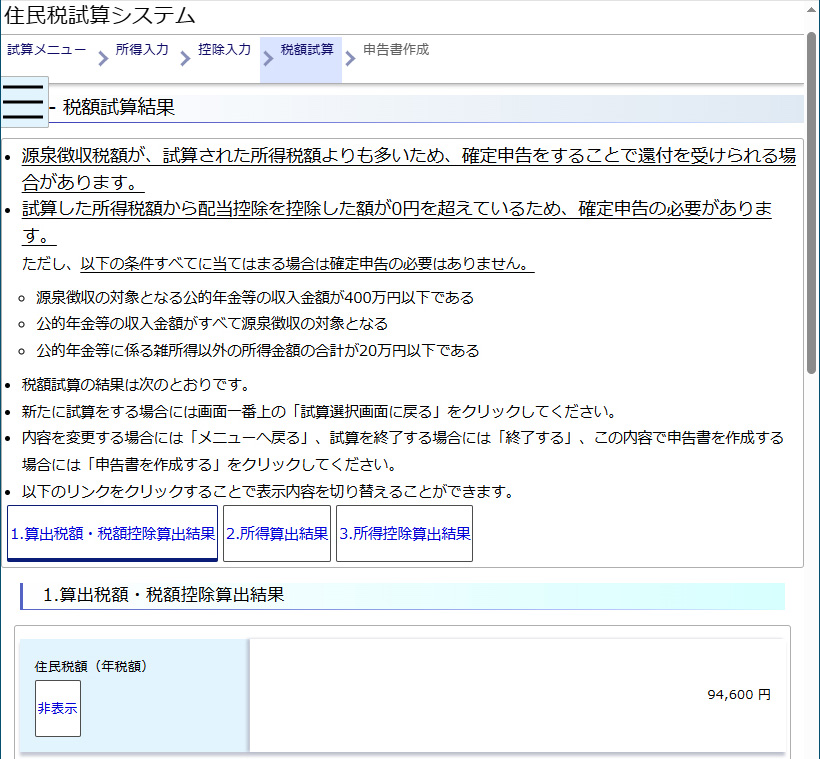Click the arrow before 申告書作成 step
This screenshot has height=759, width=820.
click(x=350, y=59)
